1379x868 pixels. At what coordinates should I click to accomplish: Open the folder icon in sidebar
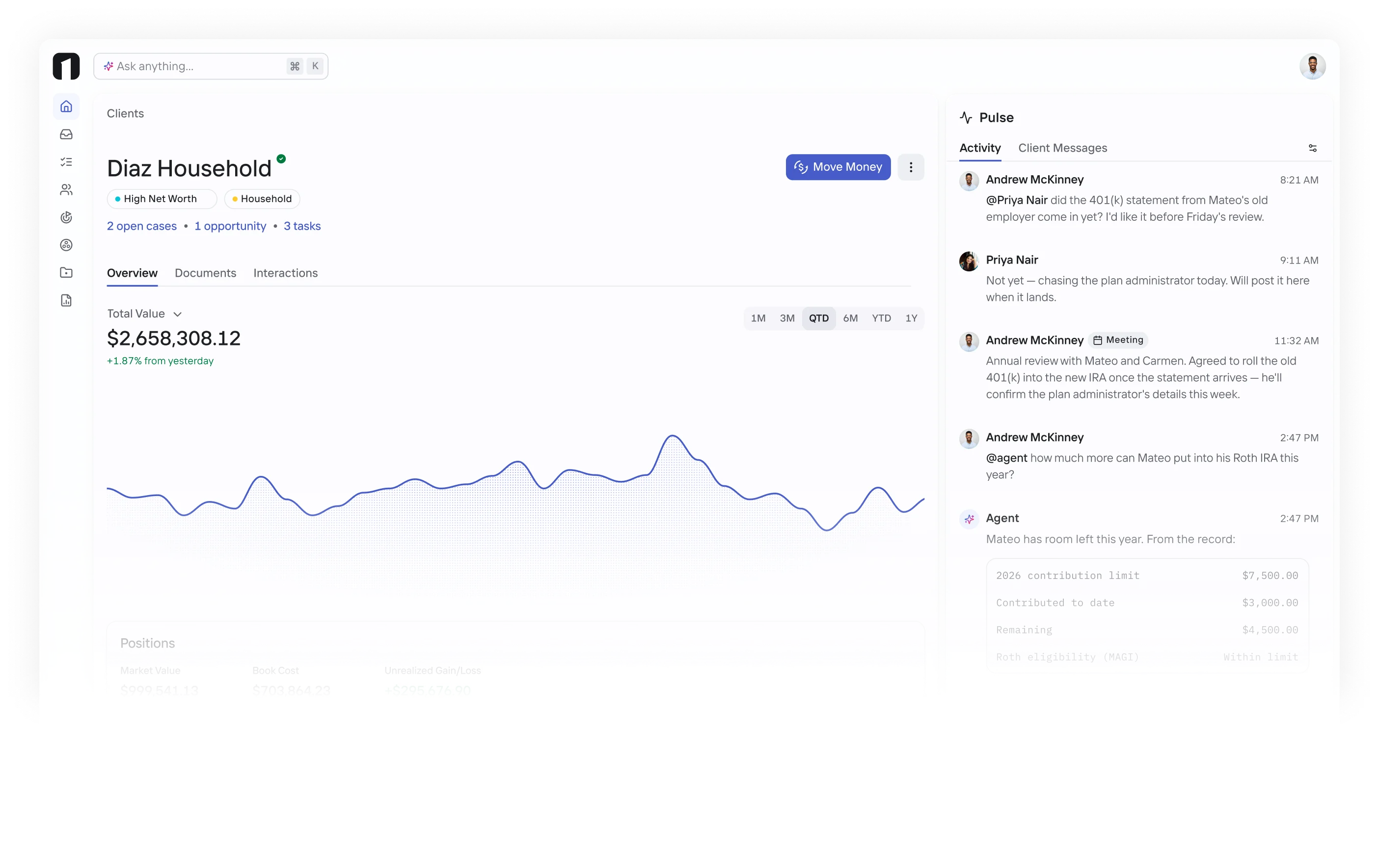point(66,272)
